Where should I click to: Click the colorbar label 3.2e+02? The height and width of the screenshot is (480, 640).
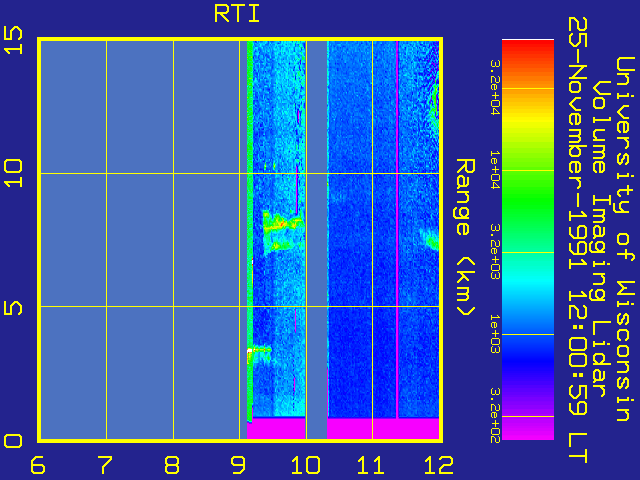(495, 416)
